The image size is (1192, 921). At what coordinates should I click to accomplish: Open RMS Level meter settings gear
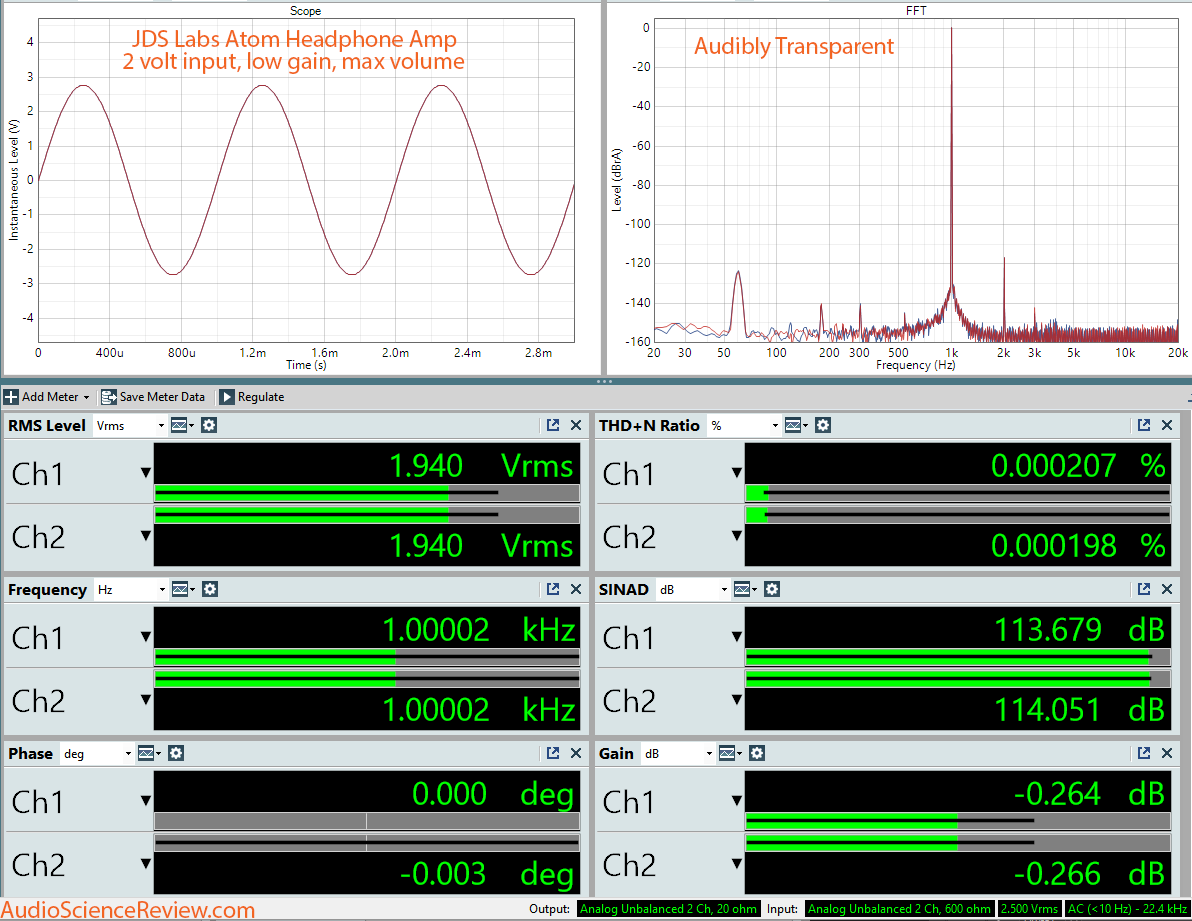pyautogui.click(x=209, y=426)
